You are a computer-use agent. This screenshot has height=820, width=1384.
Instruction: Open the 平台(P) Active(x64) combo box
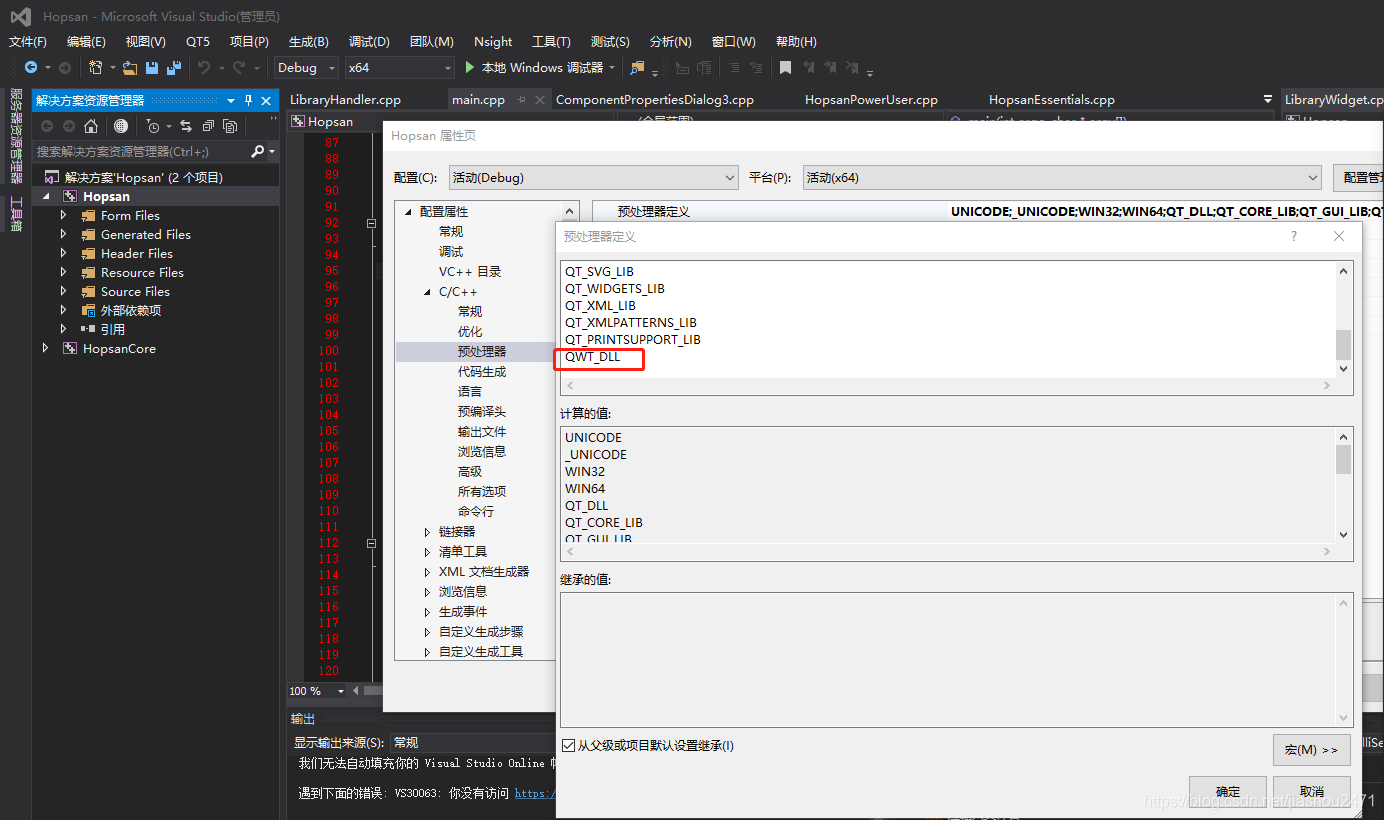tap(1062, 177)
